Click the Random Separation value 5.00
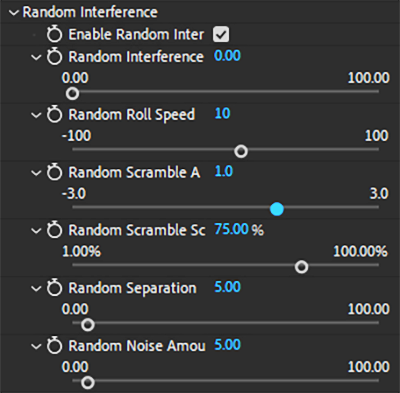The height and width of the screenshot is (393, 400). (x=227, y=287)
